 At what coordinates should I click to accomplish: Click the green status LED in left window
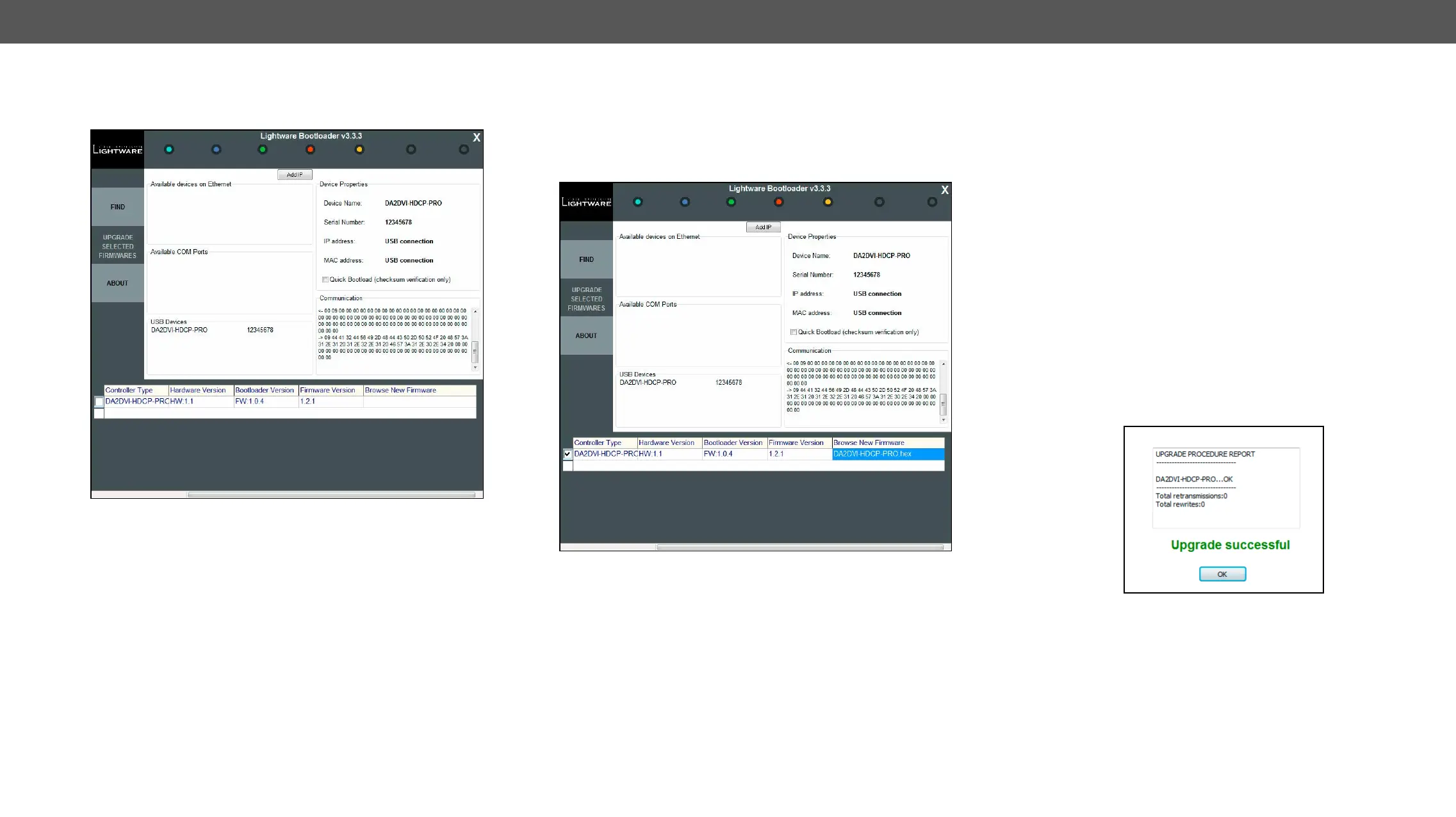263,150
